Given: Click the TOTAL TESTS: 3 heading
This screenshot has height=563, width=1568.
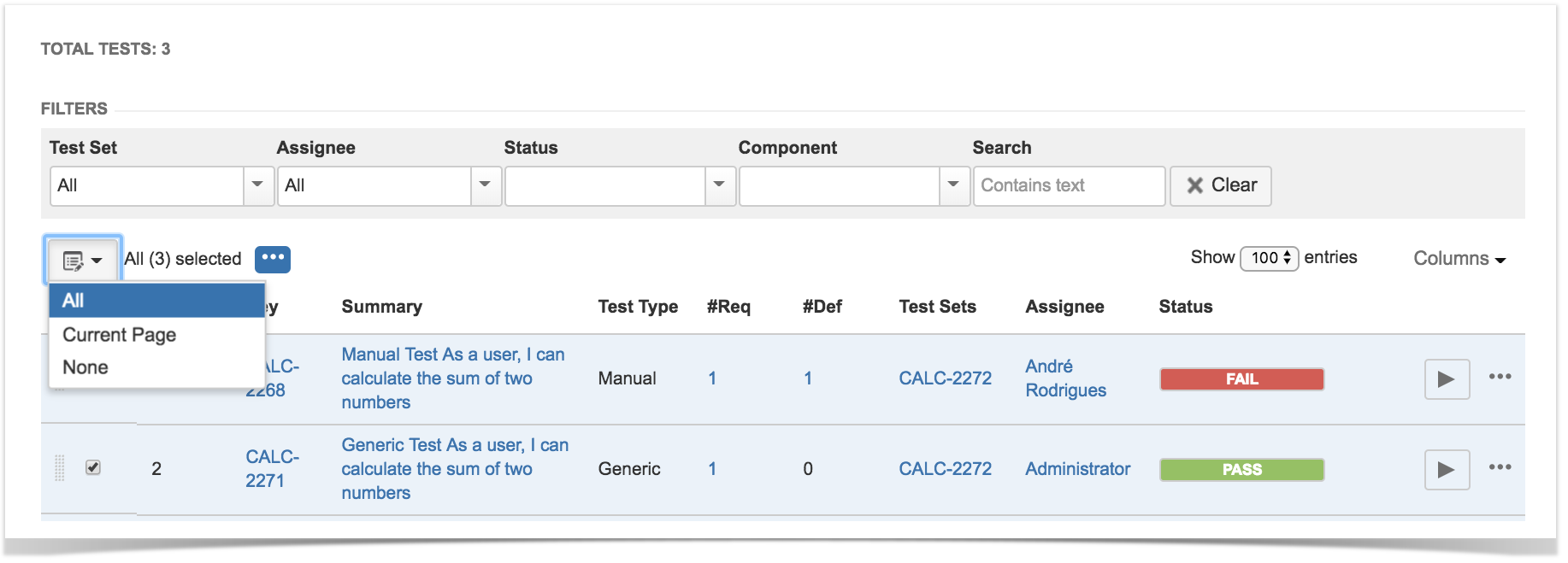Looking at the screenshot, I should tap(106, 49).
